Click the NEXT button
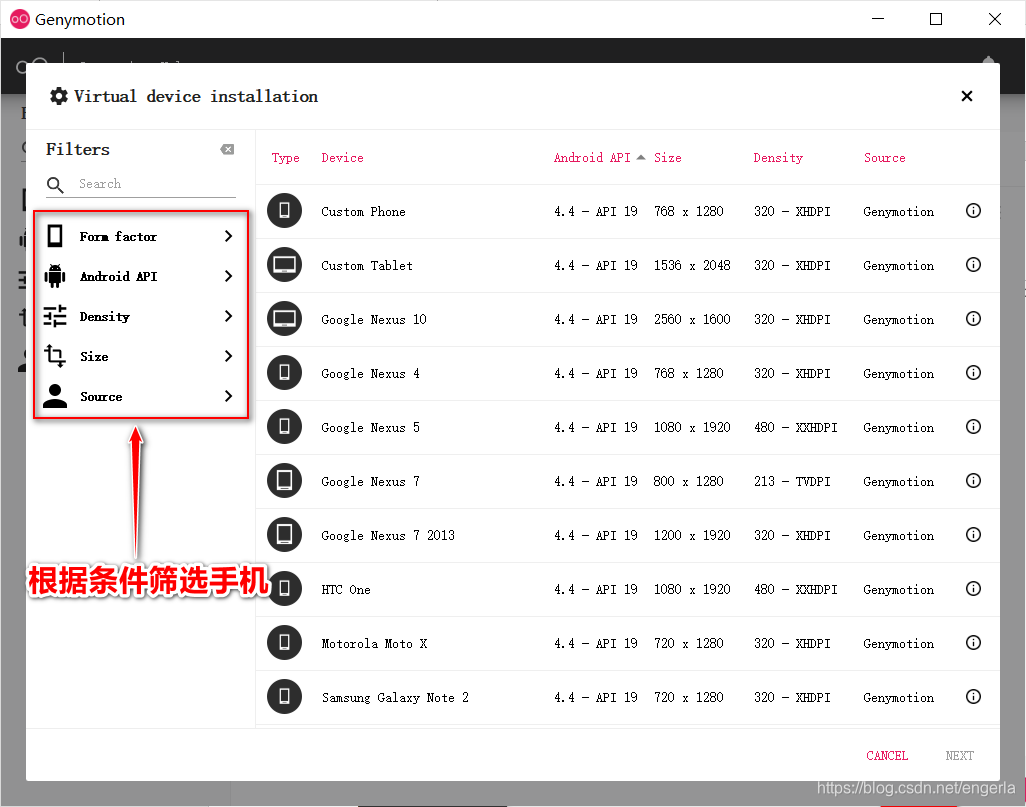 click(959, 755)
